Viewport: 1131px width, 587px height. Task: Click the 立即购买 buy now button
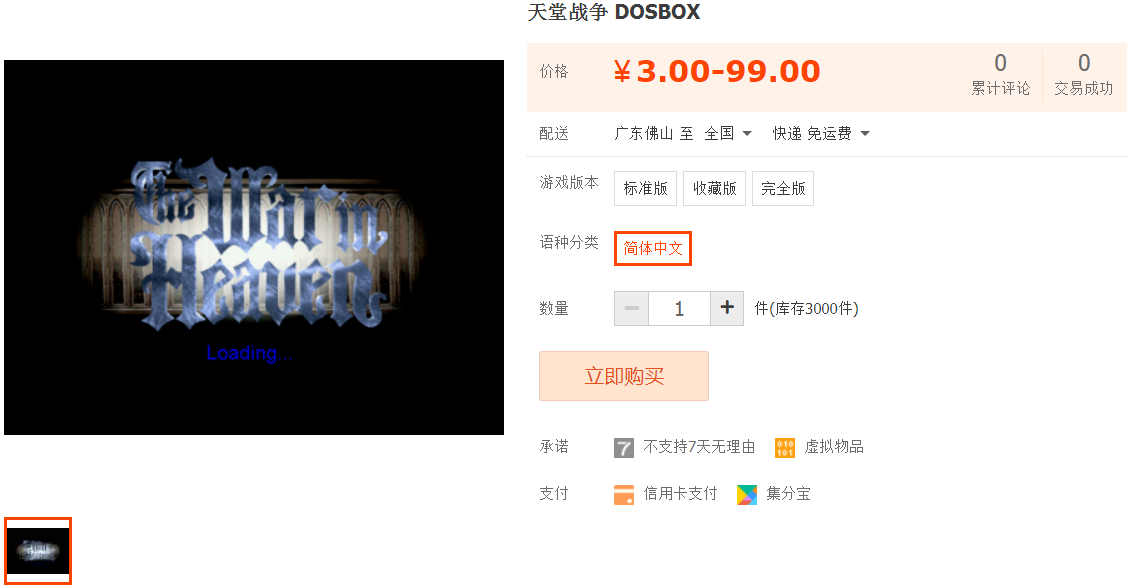coord(624,376)
